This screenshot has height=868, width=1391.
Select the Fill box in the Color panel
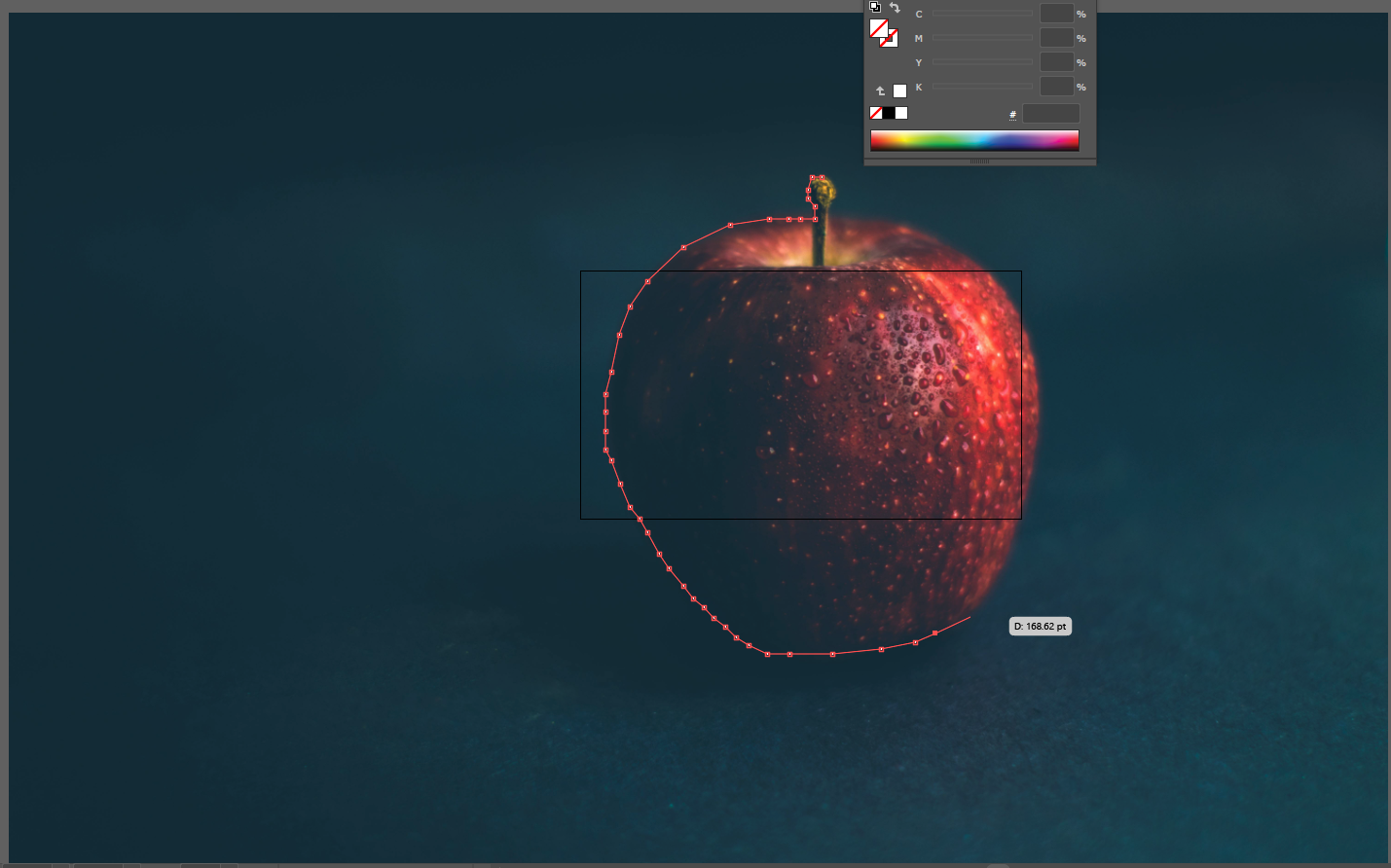879,28
